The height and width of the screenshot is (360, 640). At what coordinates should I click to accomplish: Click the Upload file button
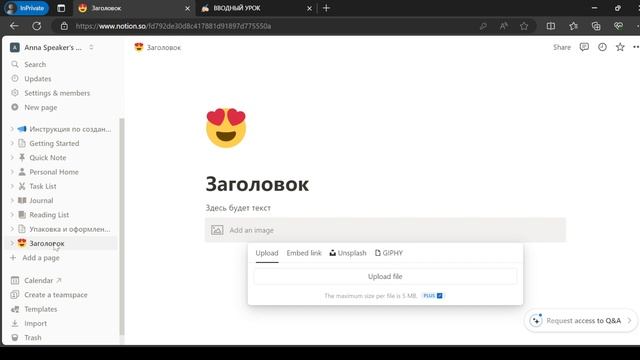click(385, 276)
